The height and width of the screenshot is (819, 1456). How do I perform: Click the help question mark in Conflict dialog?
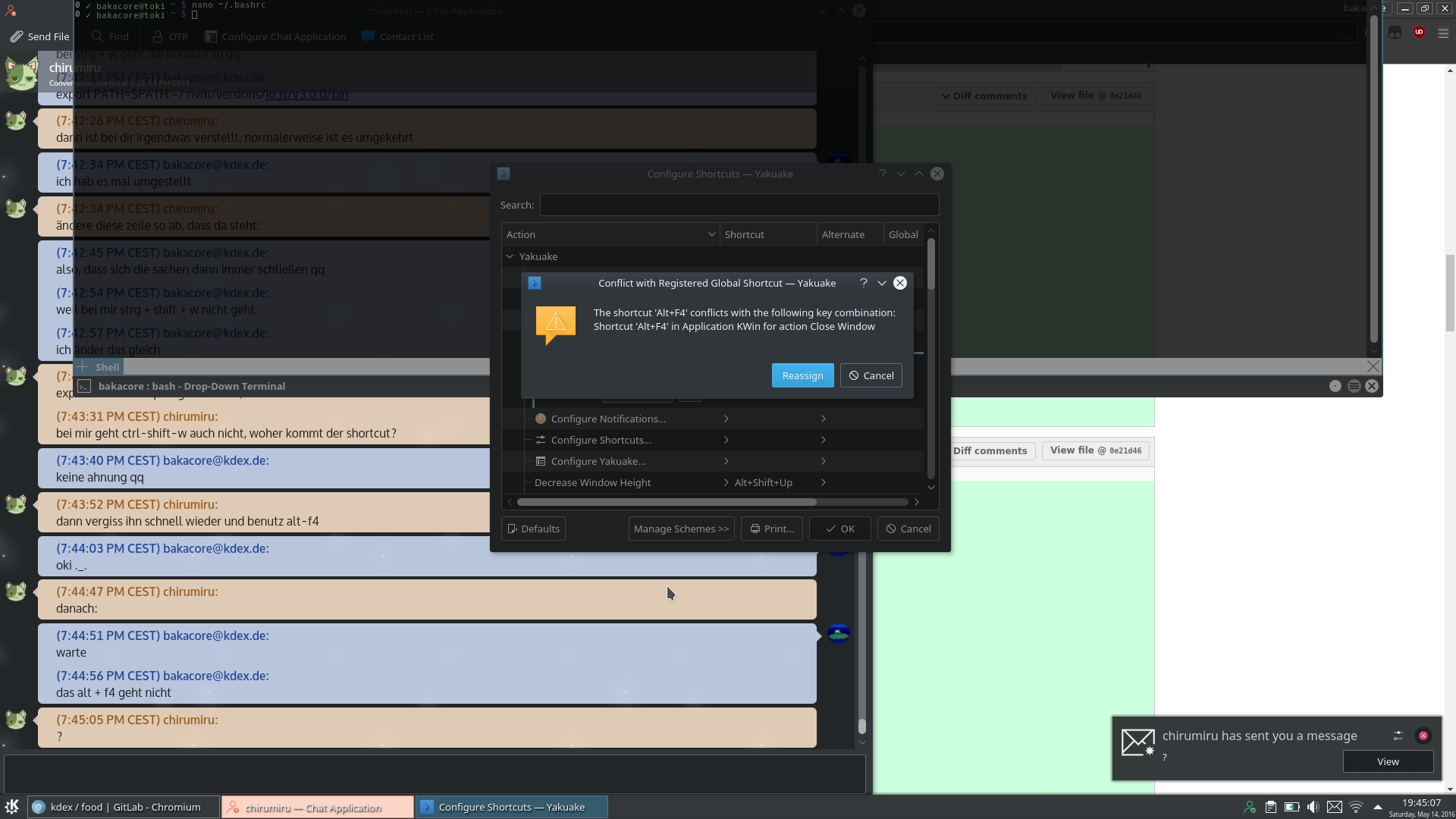point(863,283)
